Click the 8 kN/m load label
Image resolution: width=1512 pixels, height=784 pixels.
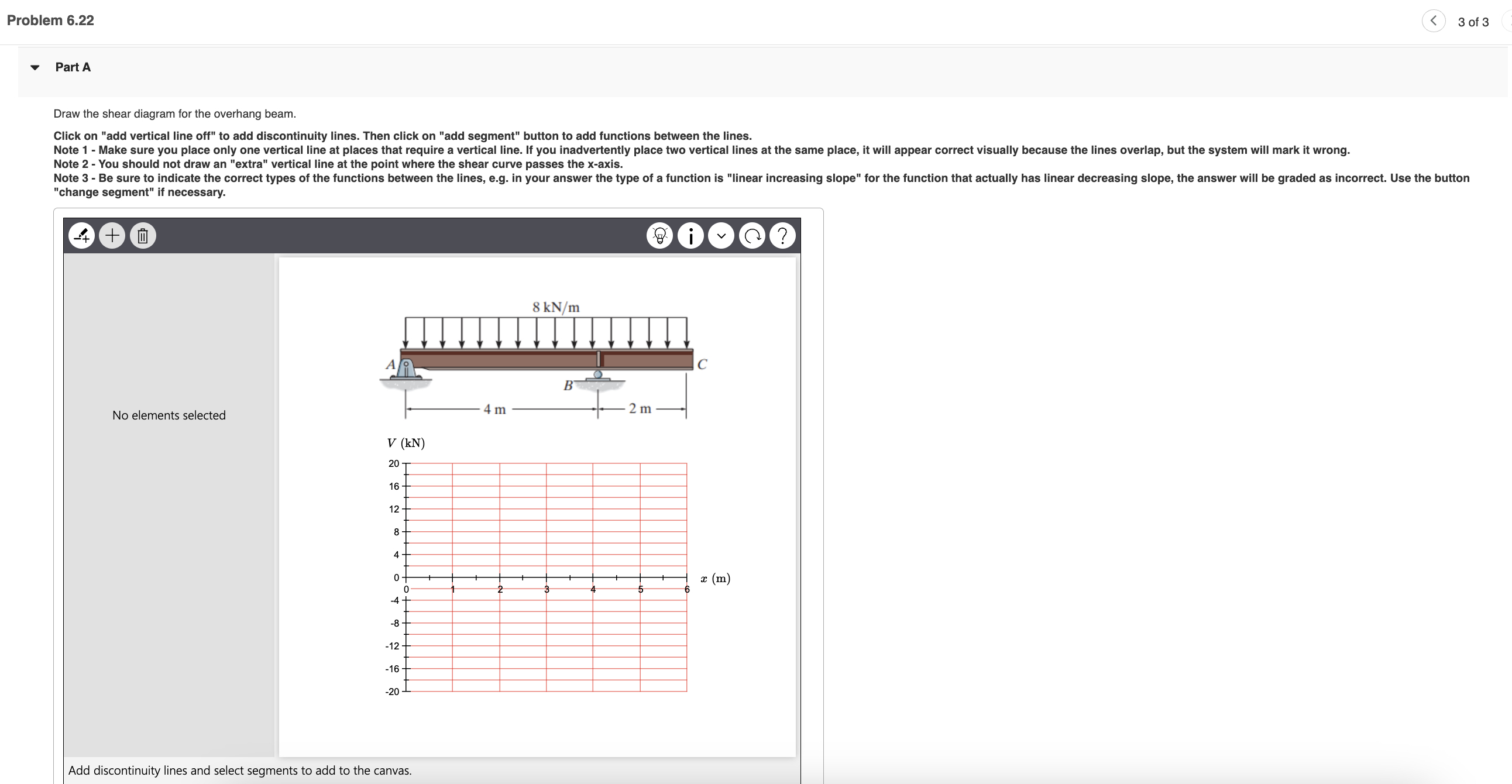pos(556,307)
